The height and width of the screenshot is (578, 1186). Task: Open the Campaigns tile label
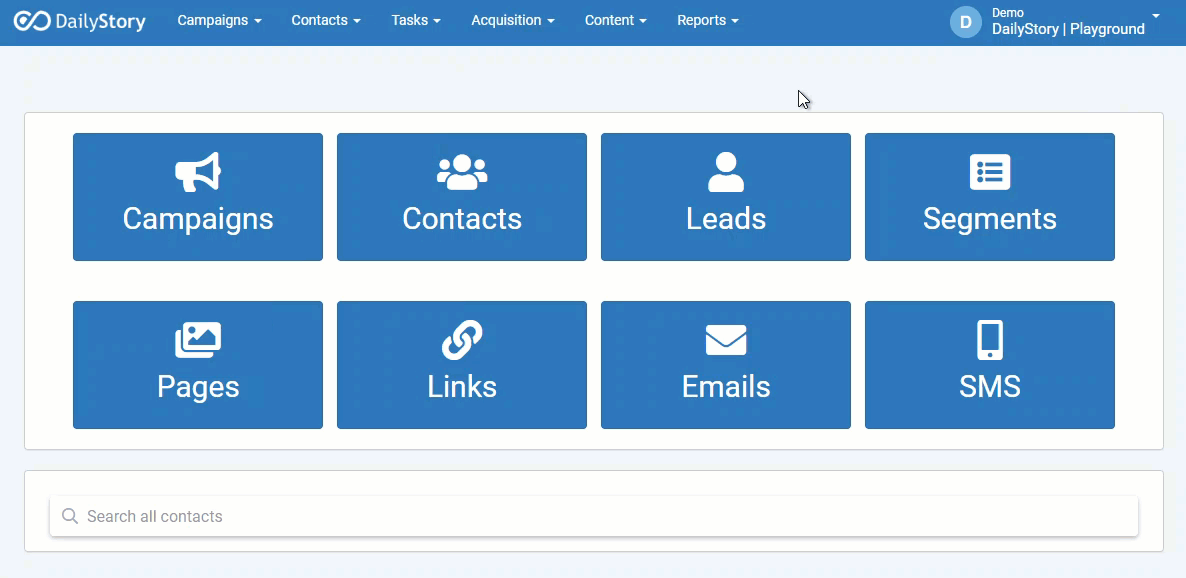pos(197,219)
